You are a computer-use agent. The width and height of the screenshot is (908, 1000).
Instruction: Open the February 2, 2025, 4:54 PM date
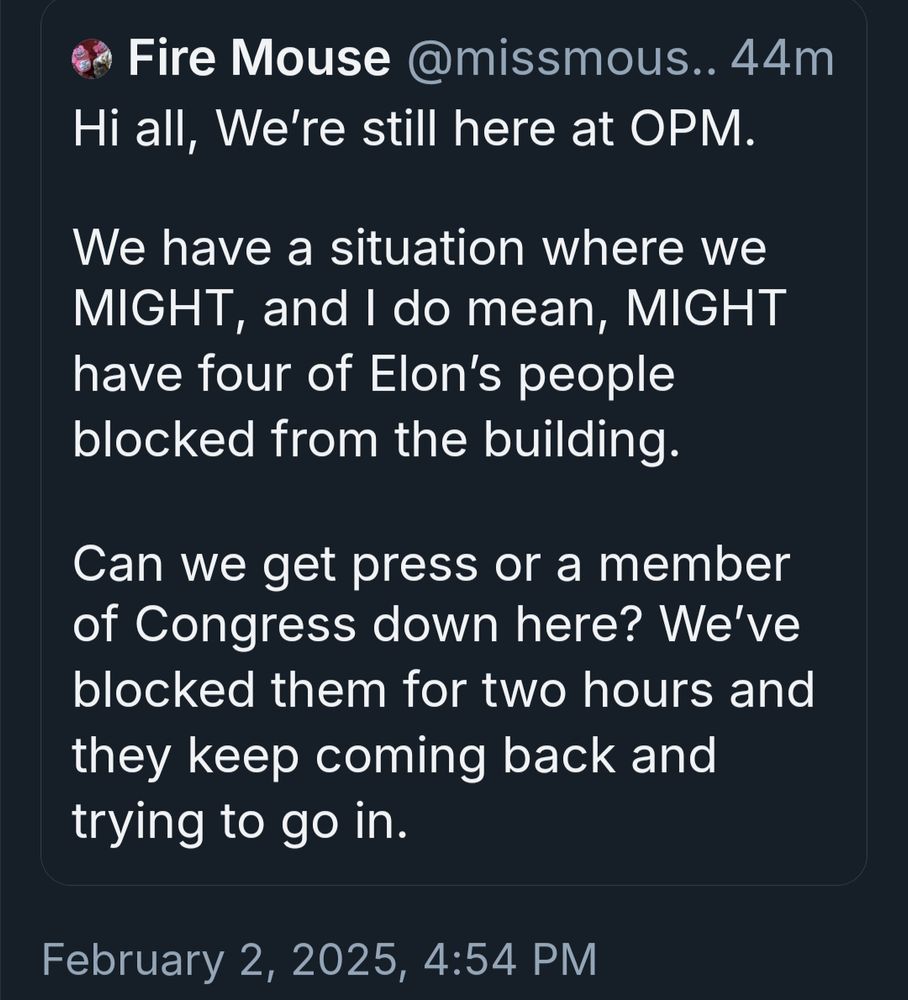(319, 959)
